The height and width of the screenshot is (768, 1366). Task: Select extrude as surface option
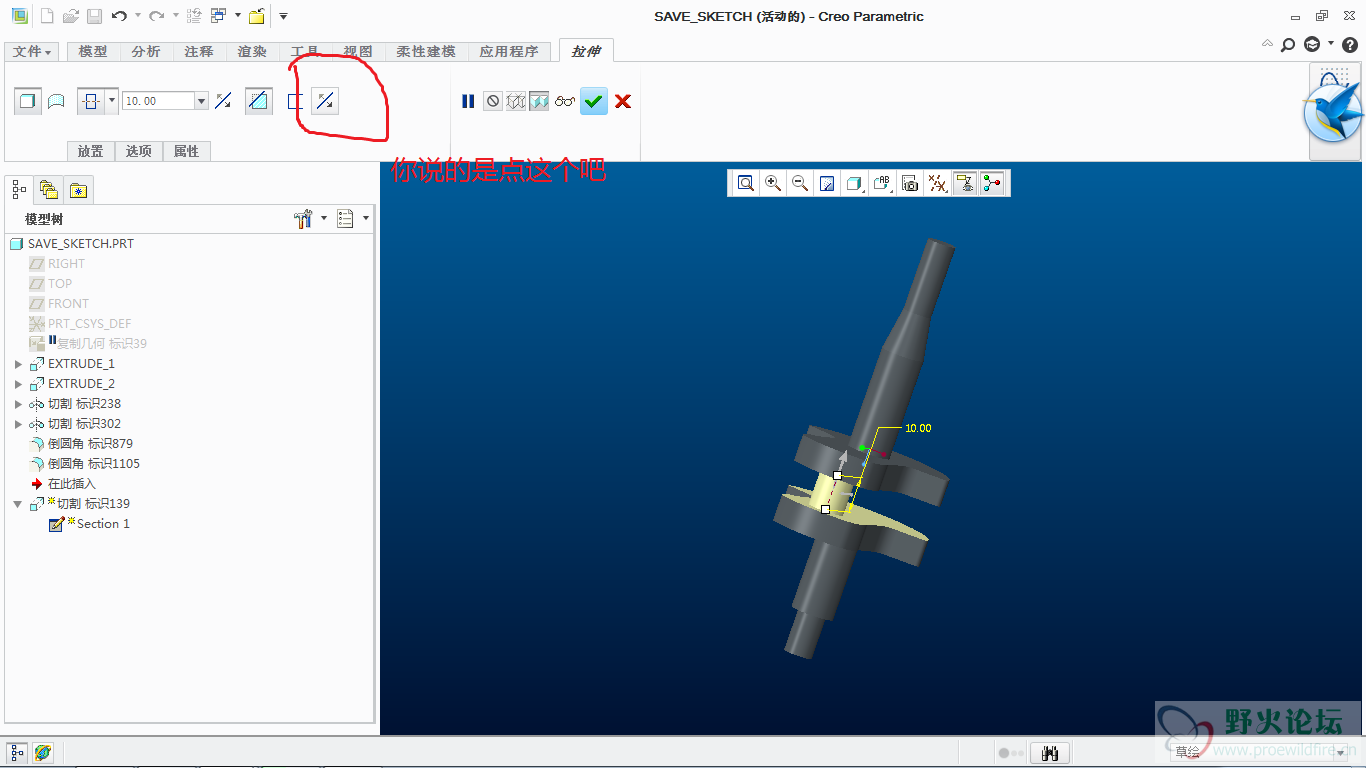pyautogui.click(x=57, y=101)
